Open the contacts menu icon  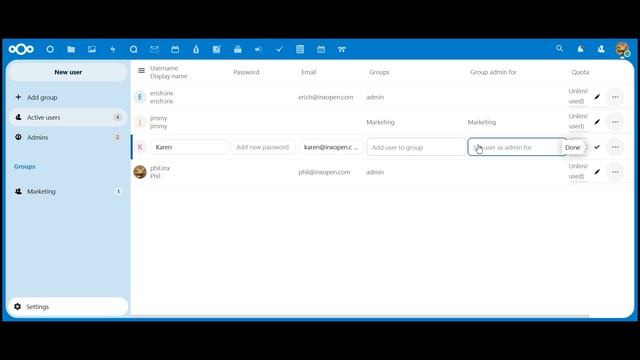[601, 49]
